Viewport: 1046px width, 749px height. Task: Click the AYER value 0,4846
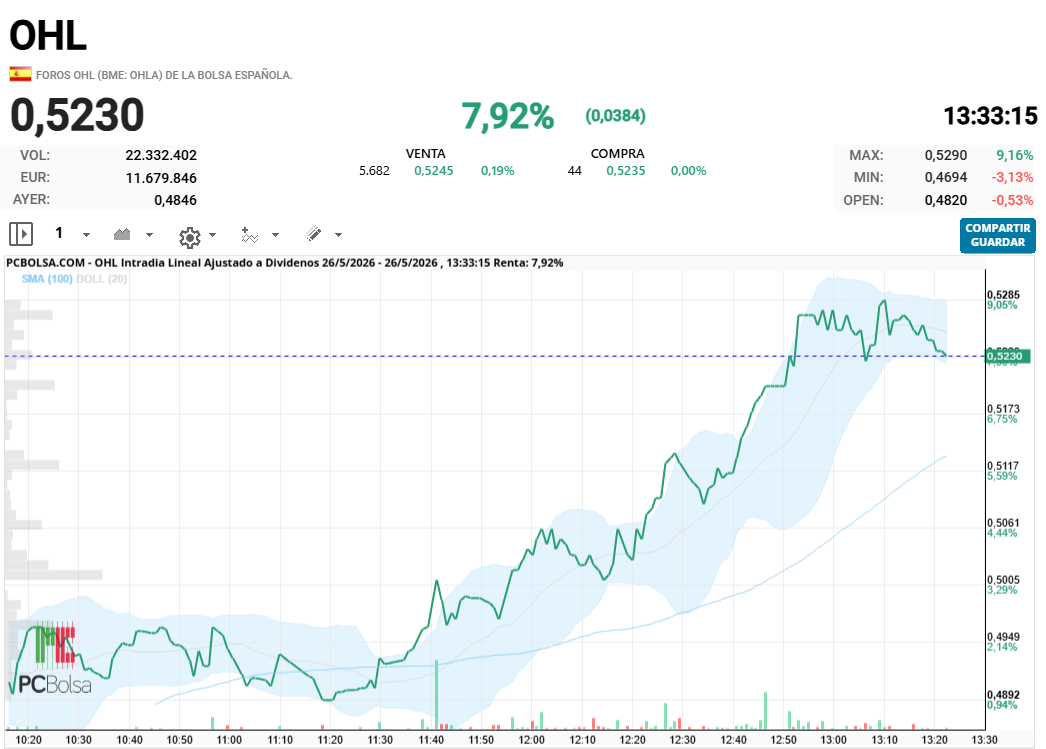click(x=175, y=200)
